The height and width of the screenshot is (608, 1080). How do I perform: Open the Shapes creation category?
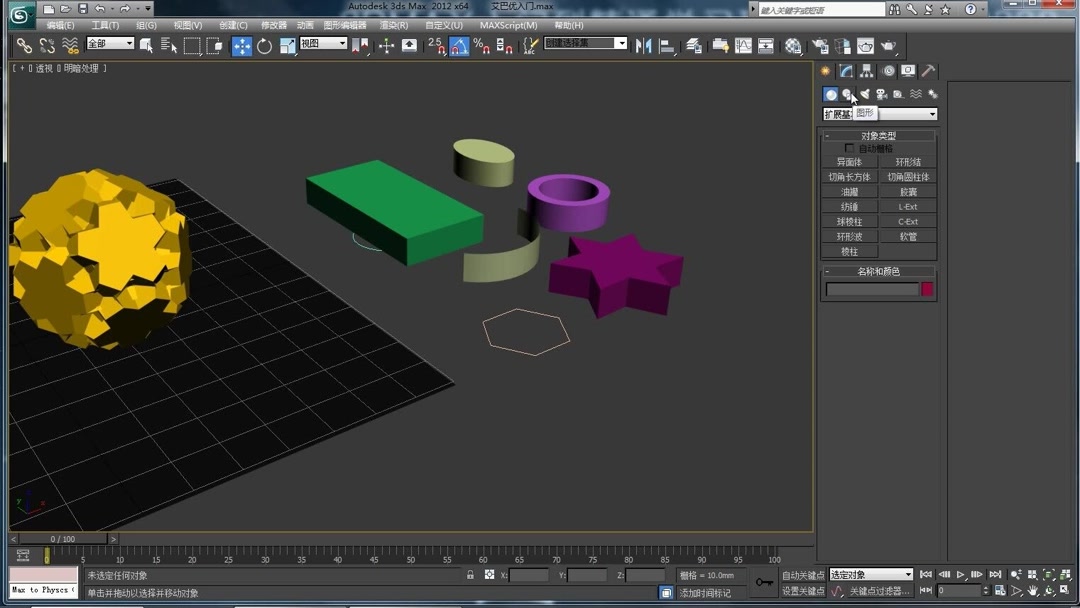(848, 93)
